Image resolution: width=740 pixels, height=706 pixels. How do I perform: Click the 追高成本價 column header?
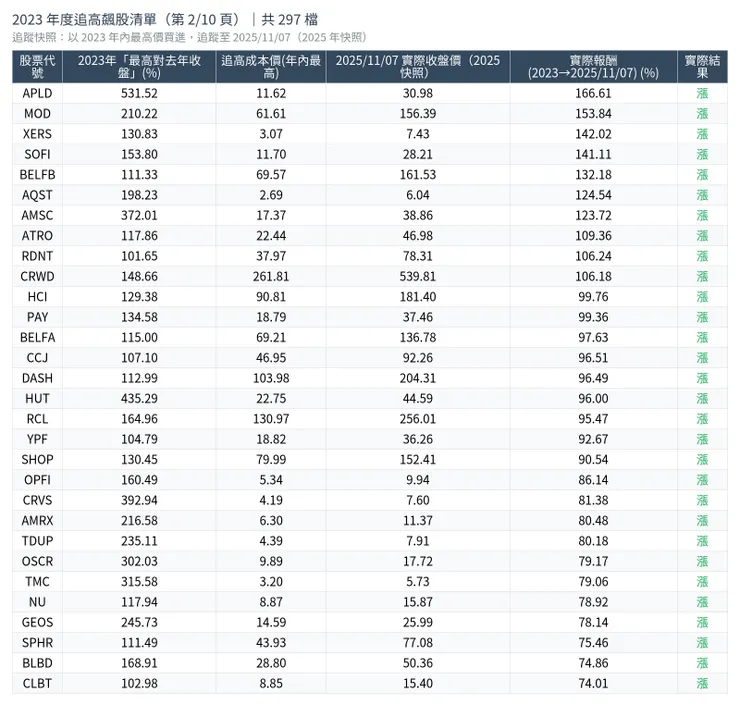(270, 67)
